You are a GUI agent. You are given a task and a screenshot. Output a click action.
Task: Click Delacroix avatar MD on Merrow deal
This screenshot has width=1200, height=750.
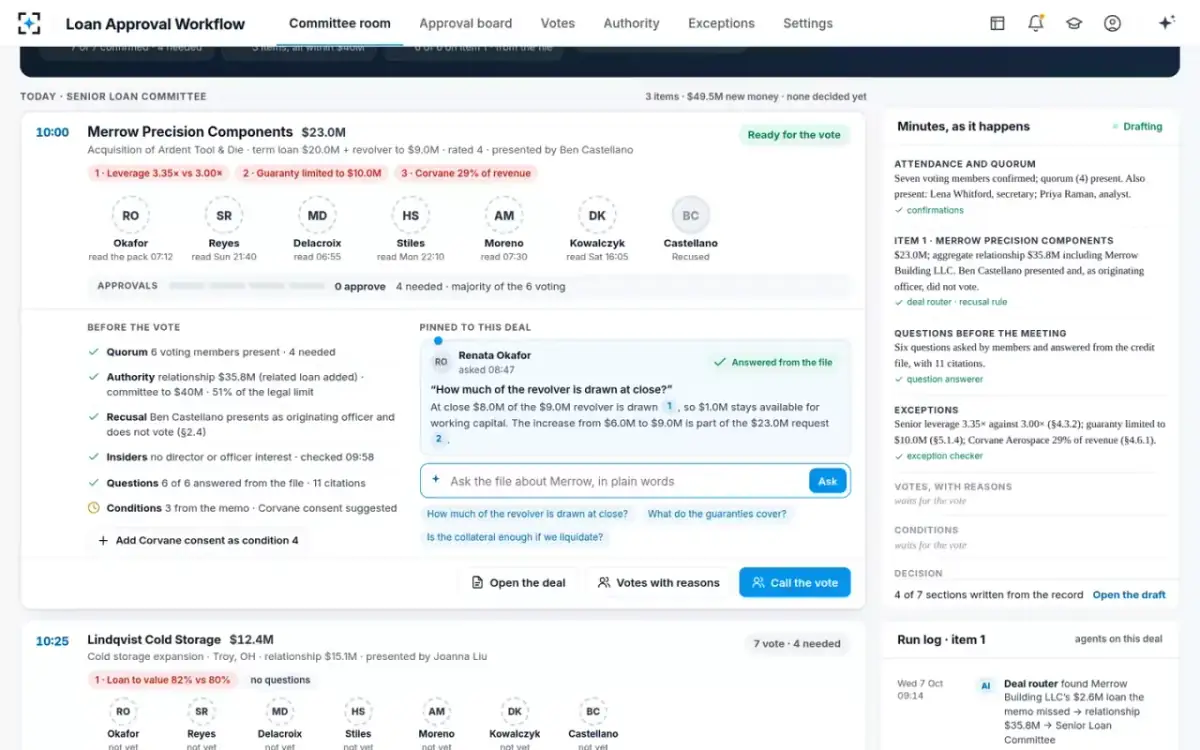pyautogui.click(x=317, y=215)
